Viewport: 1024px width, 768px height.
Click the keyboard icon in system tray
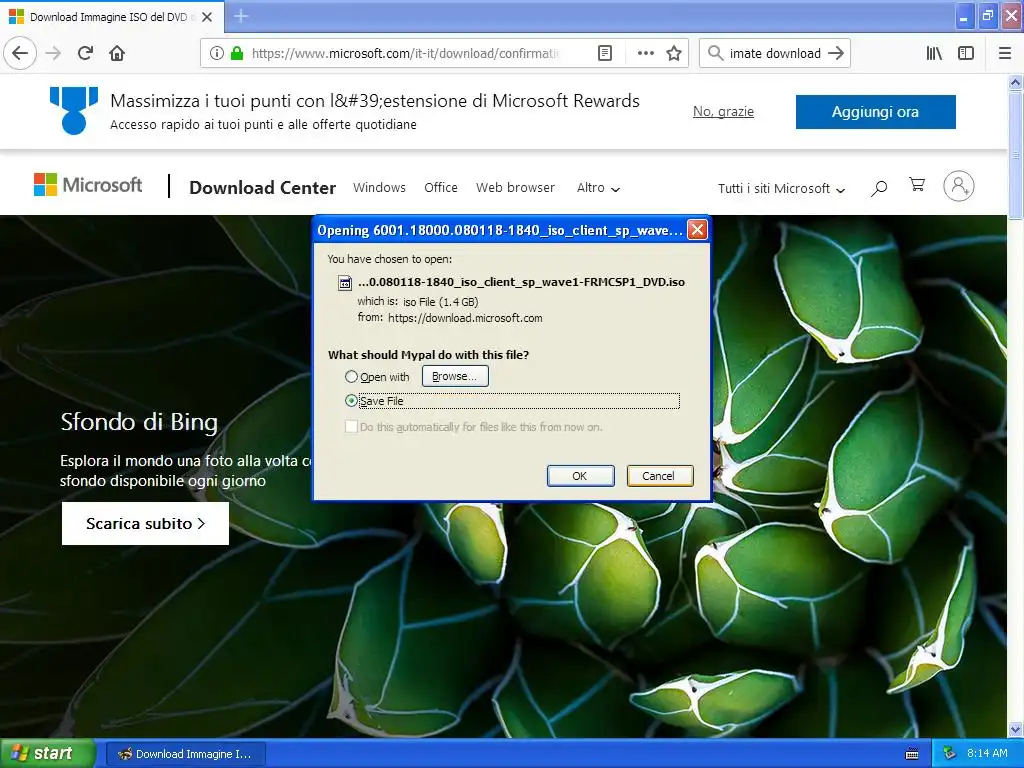point(912,754)
